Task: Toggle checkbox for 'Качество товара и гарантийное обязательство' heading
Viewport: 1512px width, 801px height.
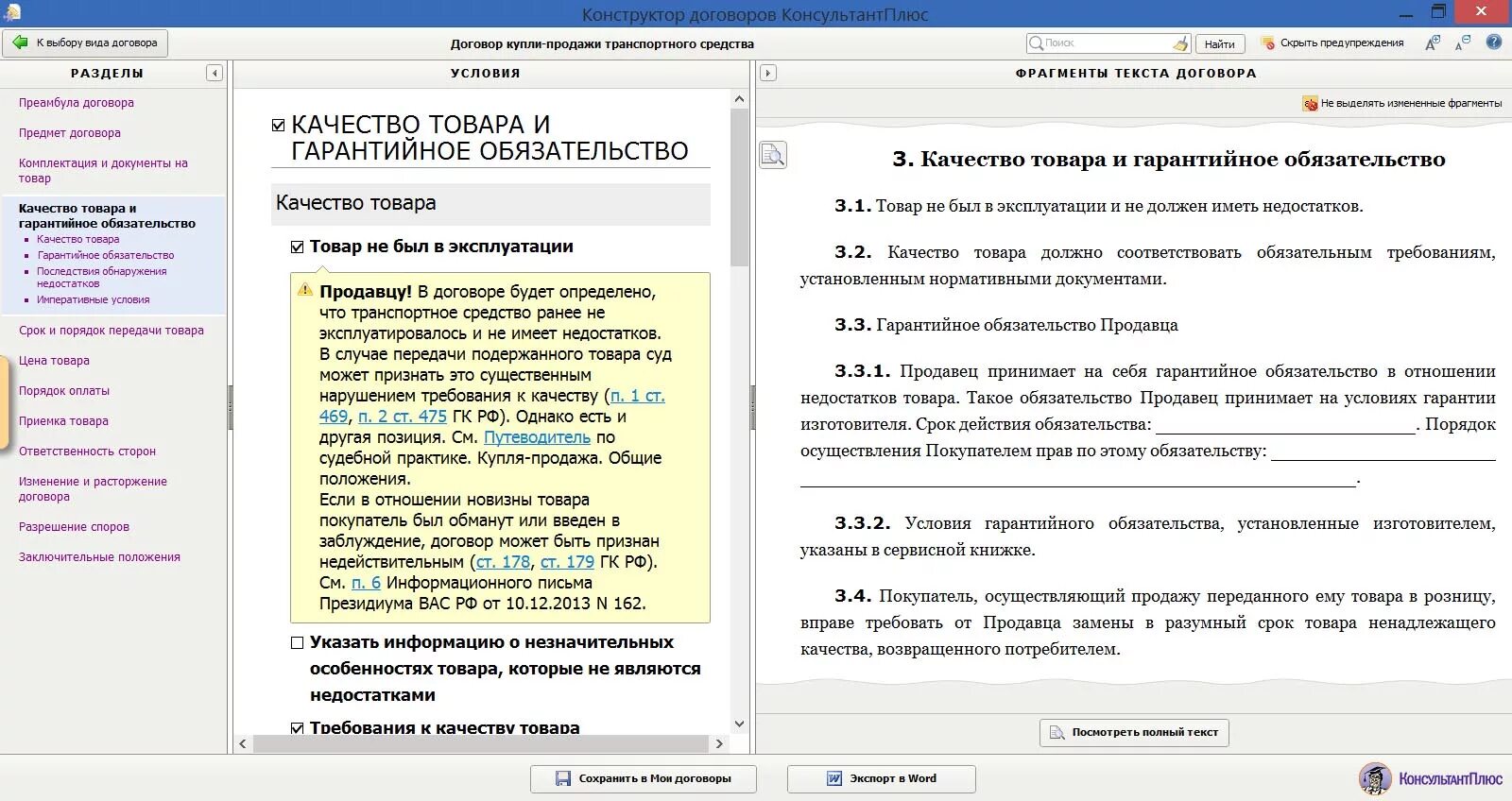Action: point(279,125)
